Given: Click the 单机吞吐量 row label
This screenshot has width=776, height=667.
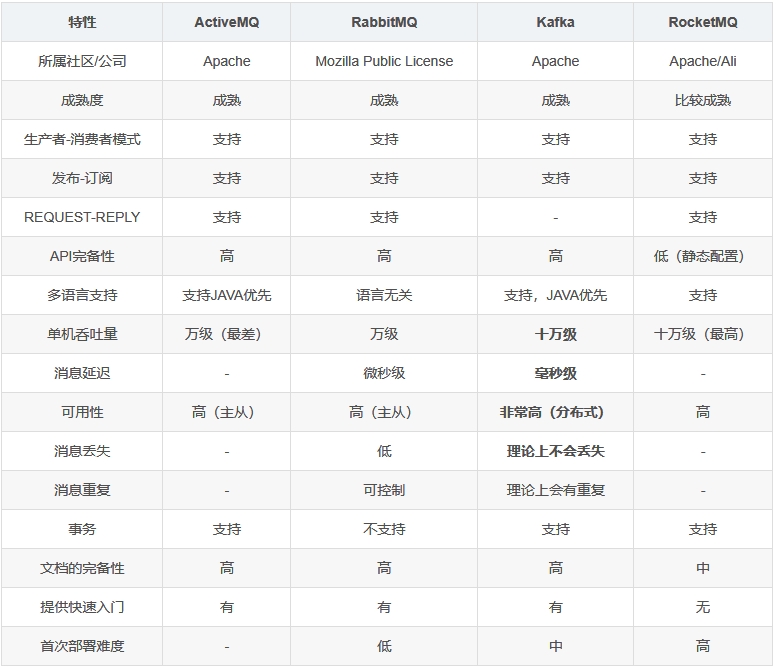Looking at the screenshot, I should point(82,334).
